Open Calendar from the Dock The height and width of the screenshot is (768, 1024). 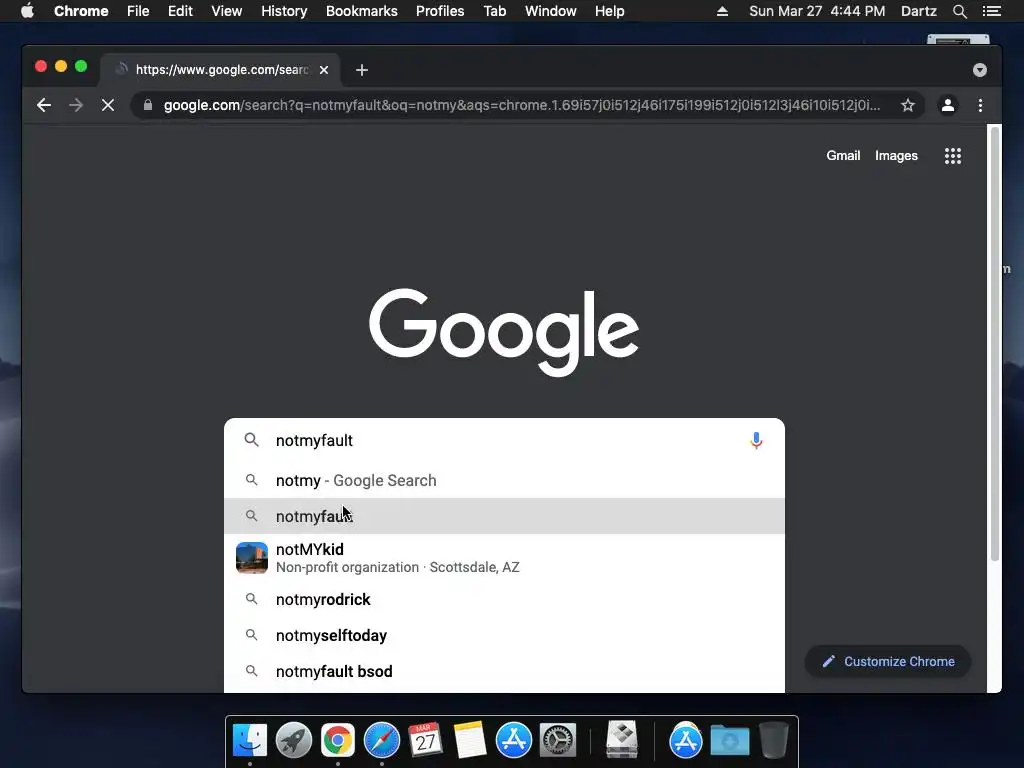pyautogui.click(x=425, y=740)
